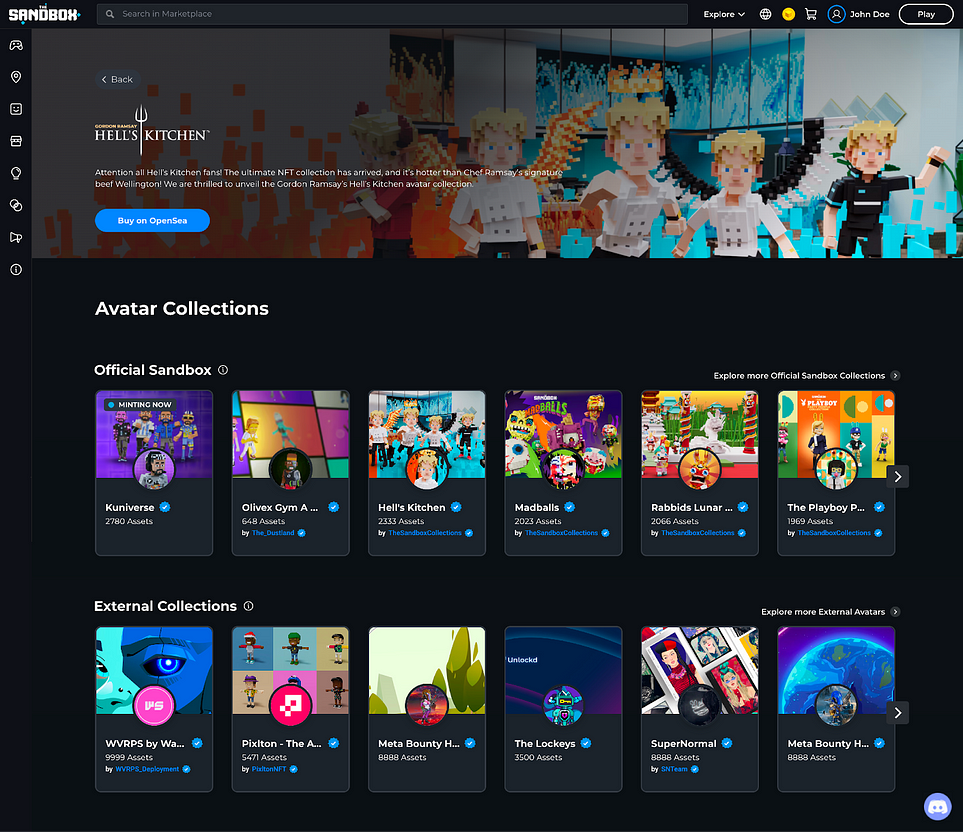Open Explore more Official Sandbox Collections link

pos(799,376)
